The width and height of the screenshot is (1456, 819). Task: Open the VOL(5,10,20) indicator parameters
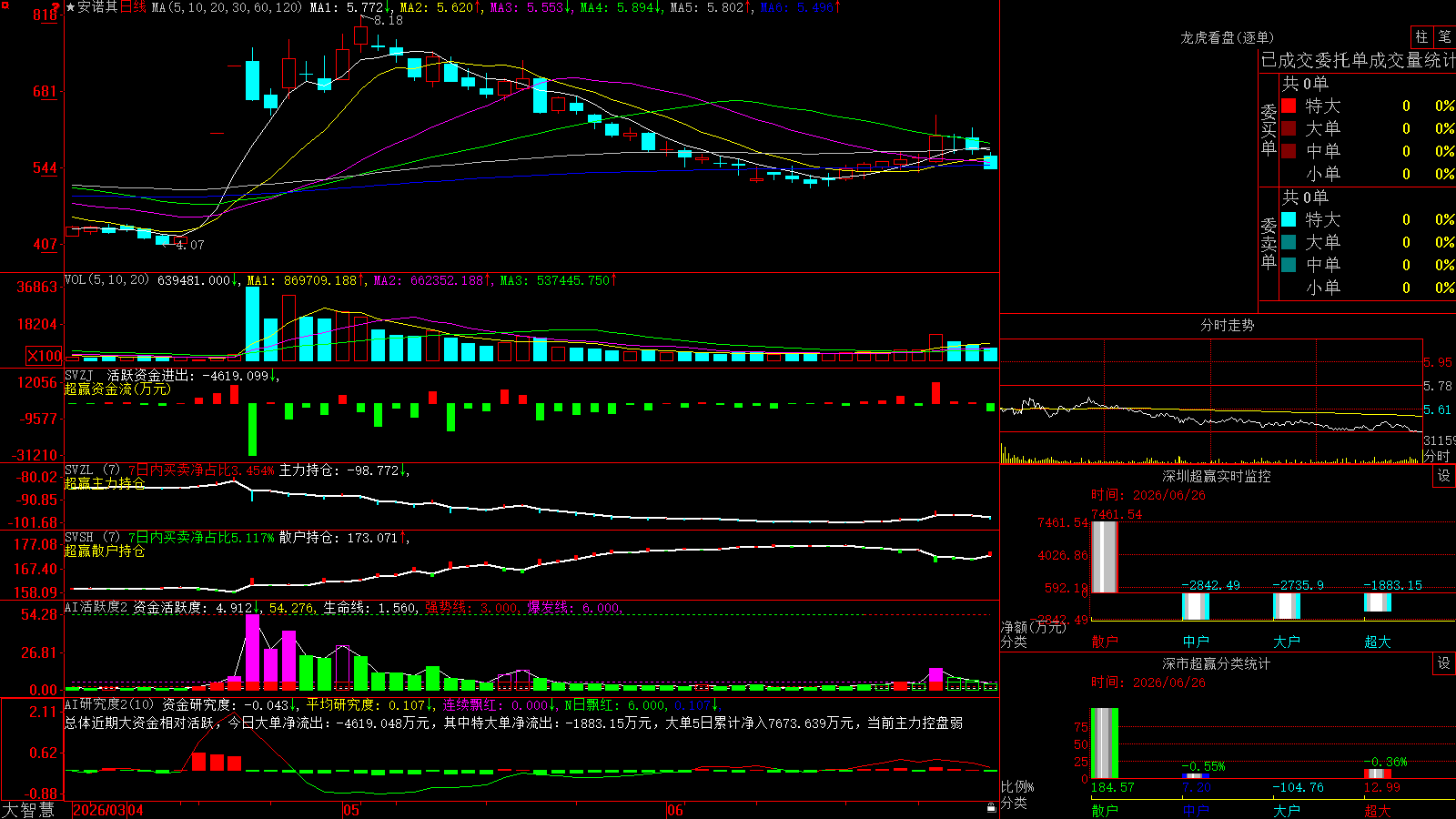[106, 279]
